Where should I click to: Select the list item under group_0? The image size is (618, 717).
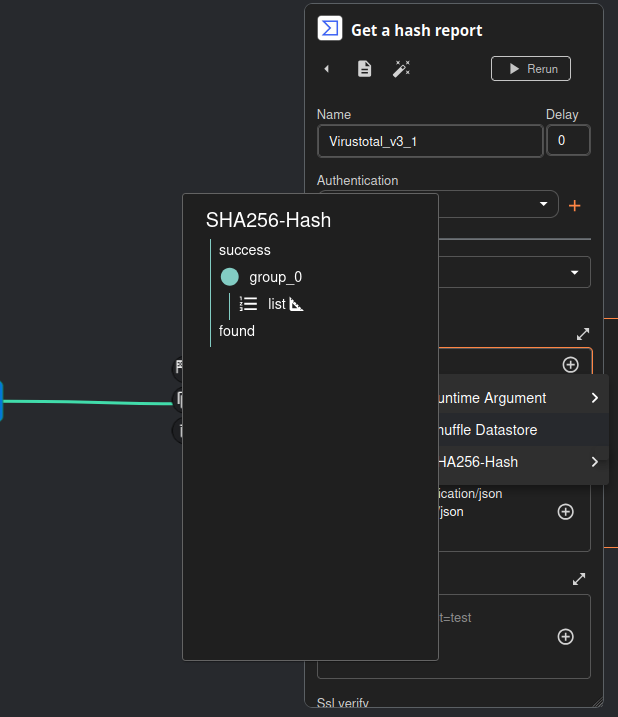pos(277,304)
